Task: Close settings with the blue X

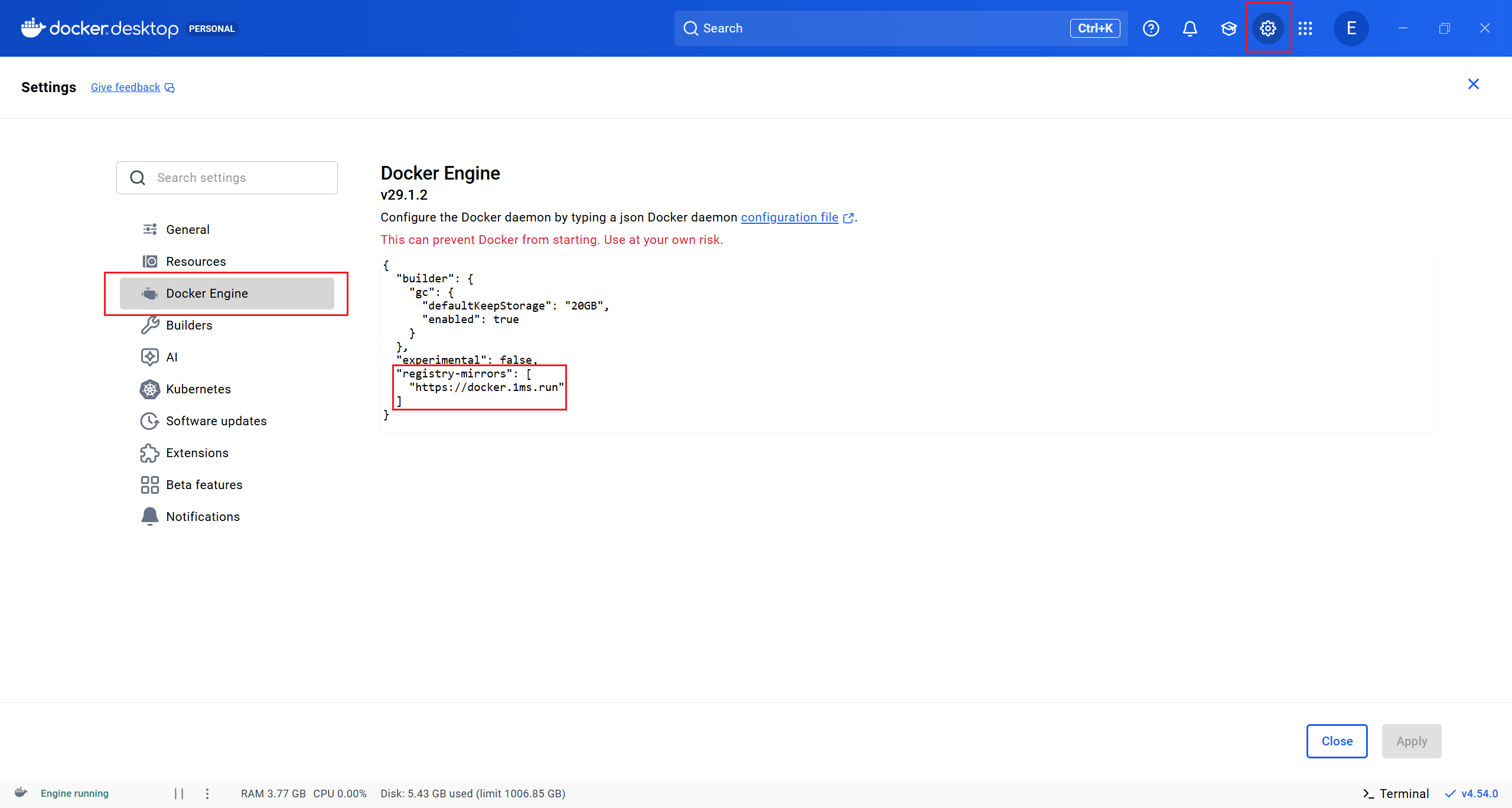Action: tap(1473, 84)
